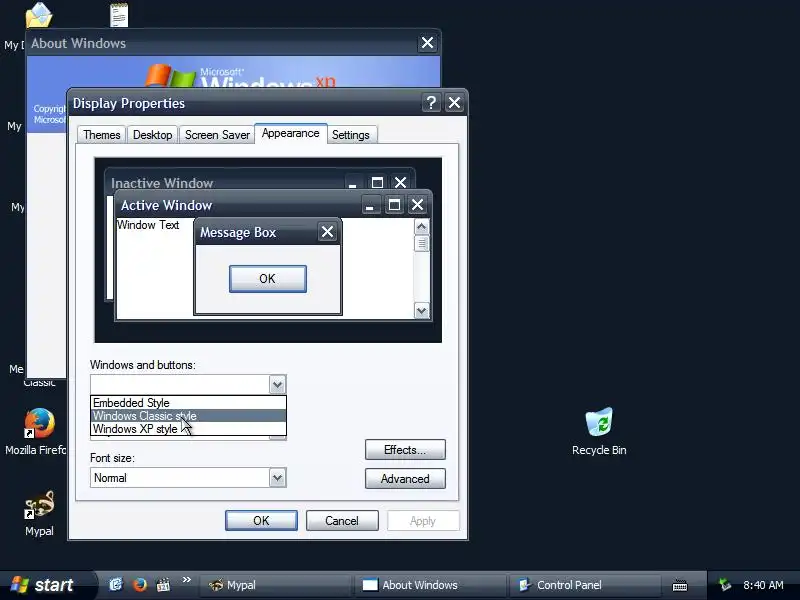Click Inactive Window preview close icon
This screenshot has height=600, width=800.
(401, 183)
